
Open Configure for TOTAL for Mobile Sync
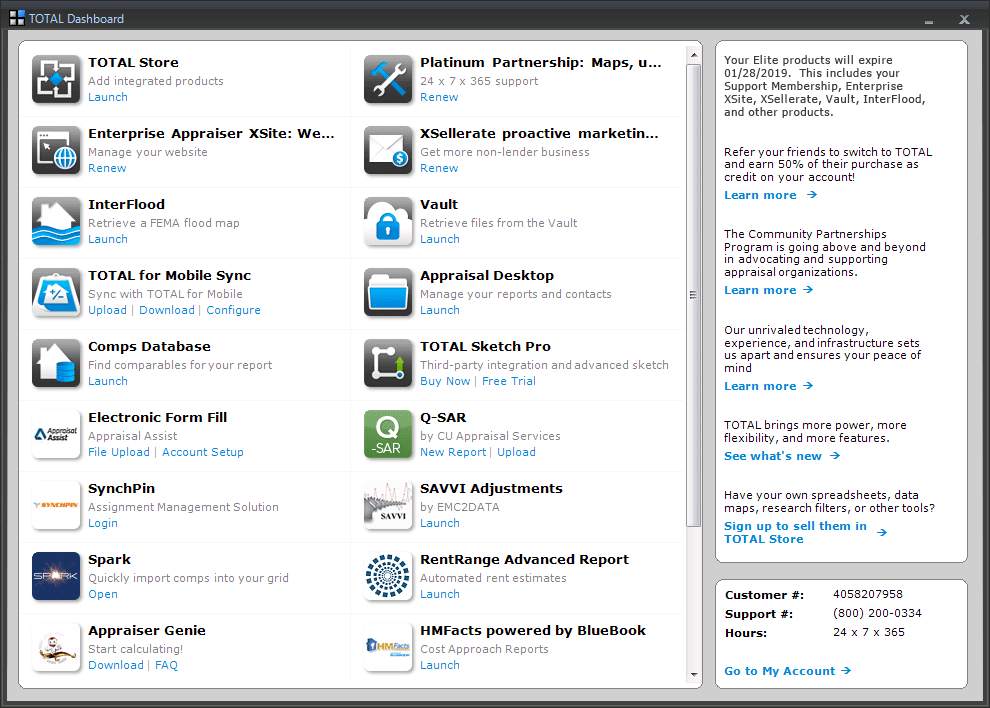tap(234, 310)
